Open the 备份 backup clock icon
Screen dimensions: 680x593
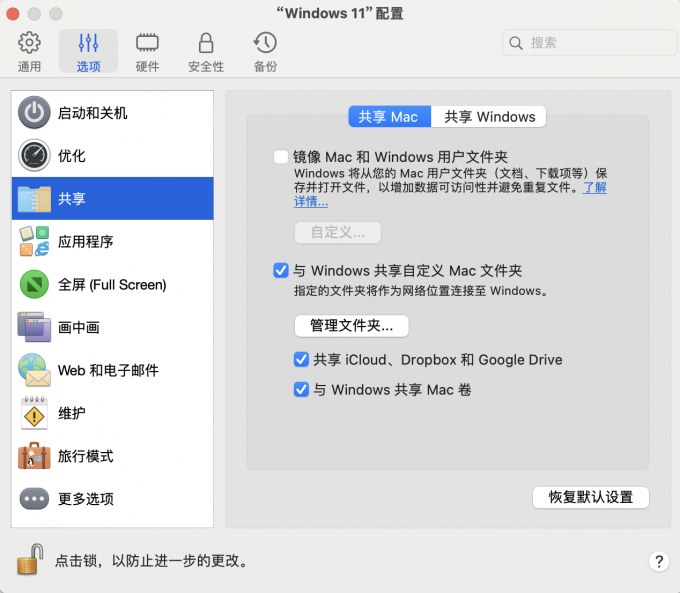tap(265, 43)
